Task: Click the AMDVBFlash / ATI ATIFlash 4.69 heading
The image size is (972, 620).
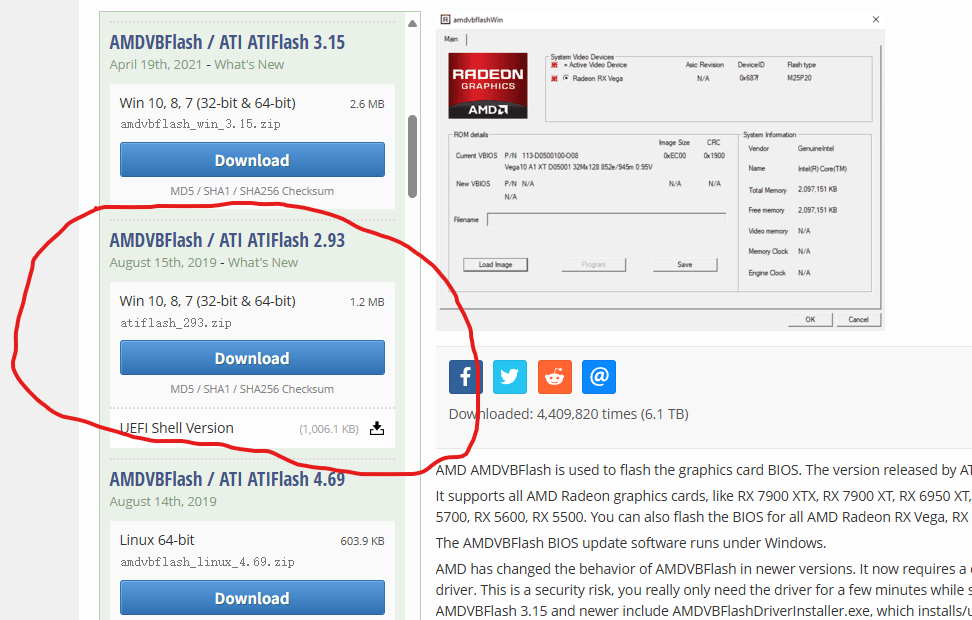Action: [x=227, y=479]
